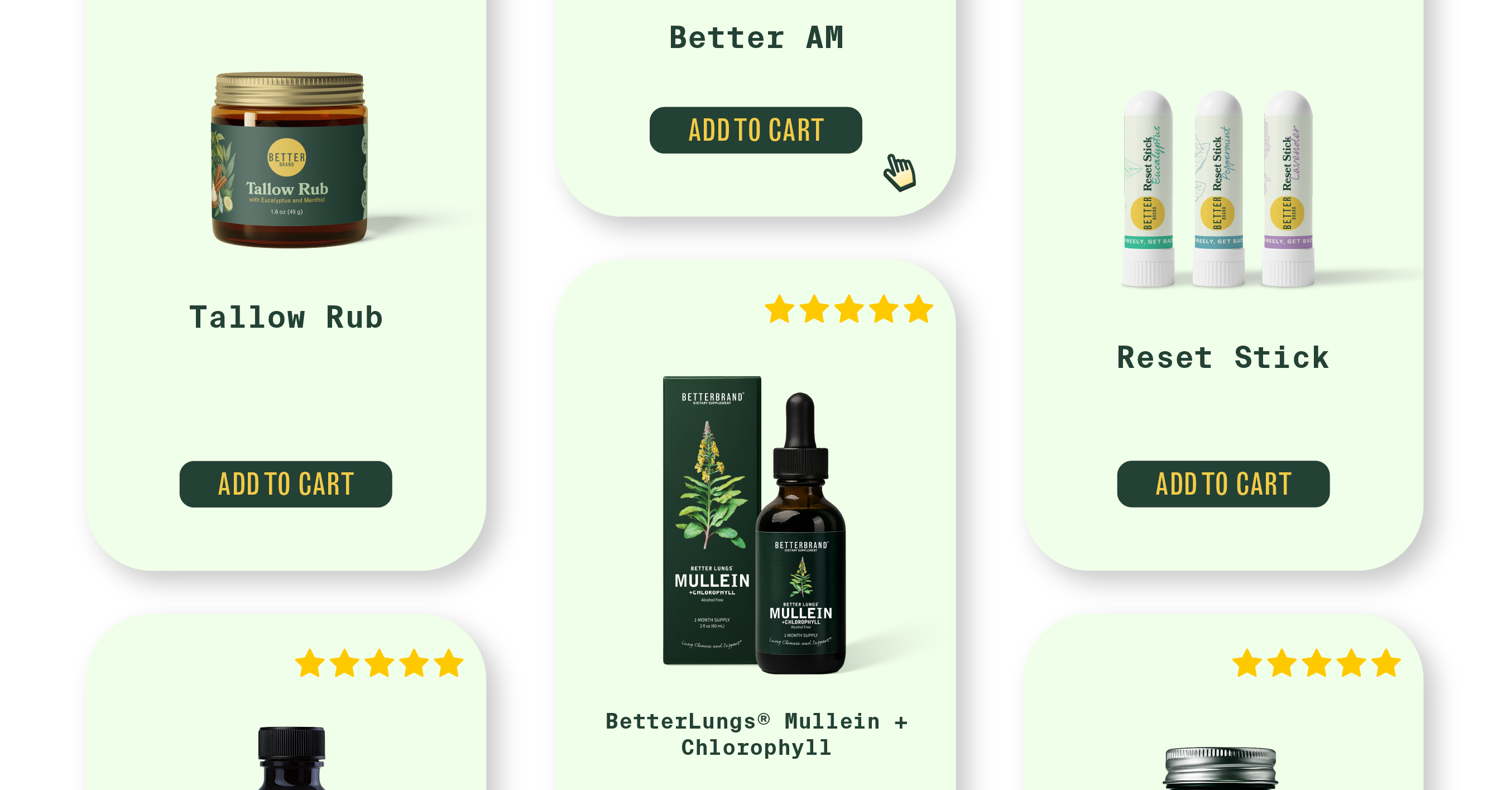Add Better AM to cart
Screen dimensions: 1512x790
(x=755, y=130)
